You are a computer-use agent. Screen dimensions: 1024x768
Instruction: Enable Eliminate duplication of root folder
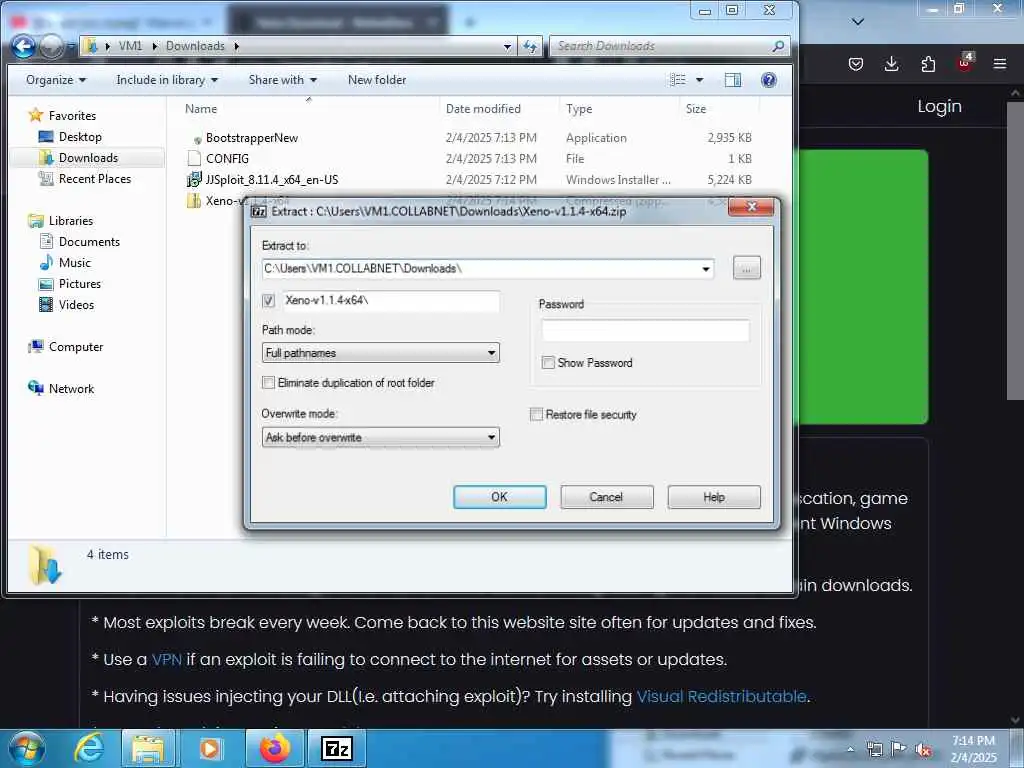[268, 383]
